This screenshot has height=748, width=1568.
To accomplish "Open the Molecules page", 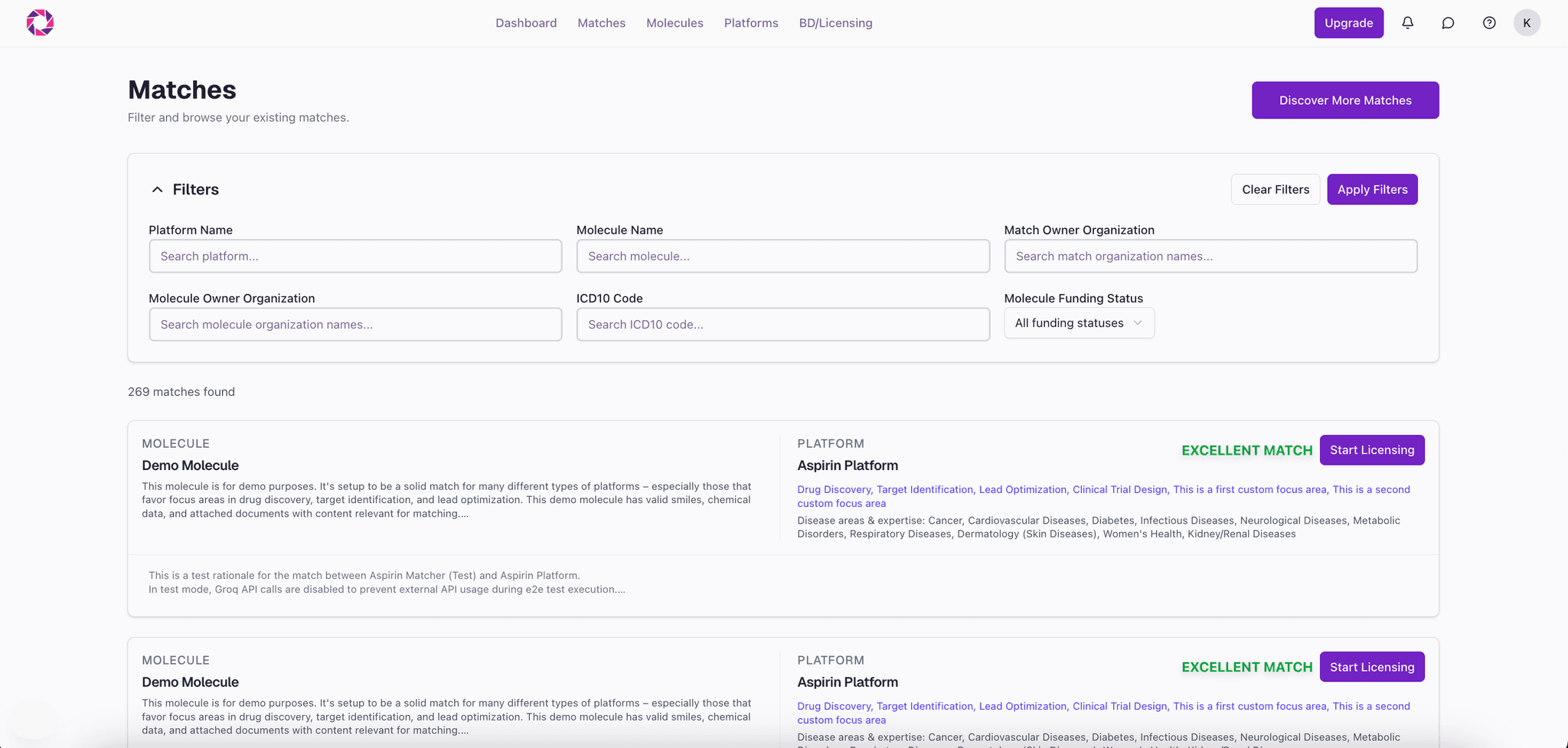I will 675,23.
